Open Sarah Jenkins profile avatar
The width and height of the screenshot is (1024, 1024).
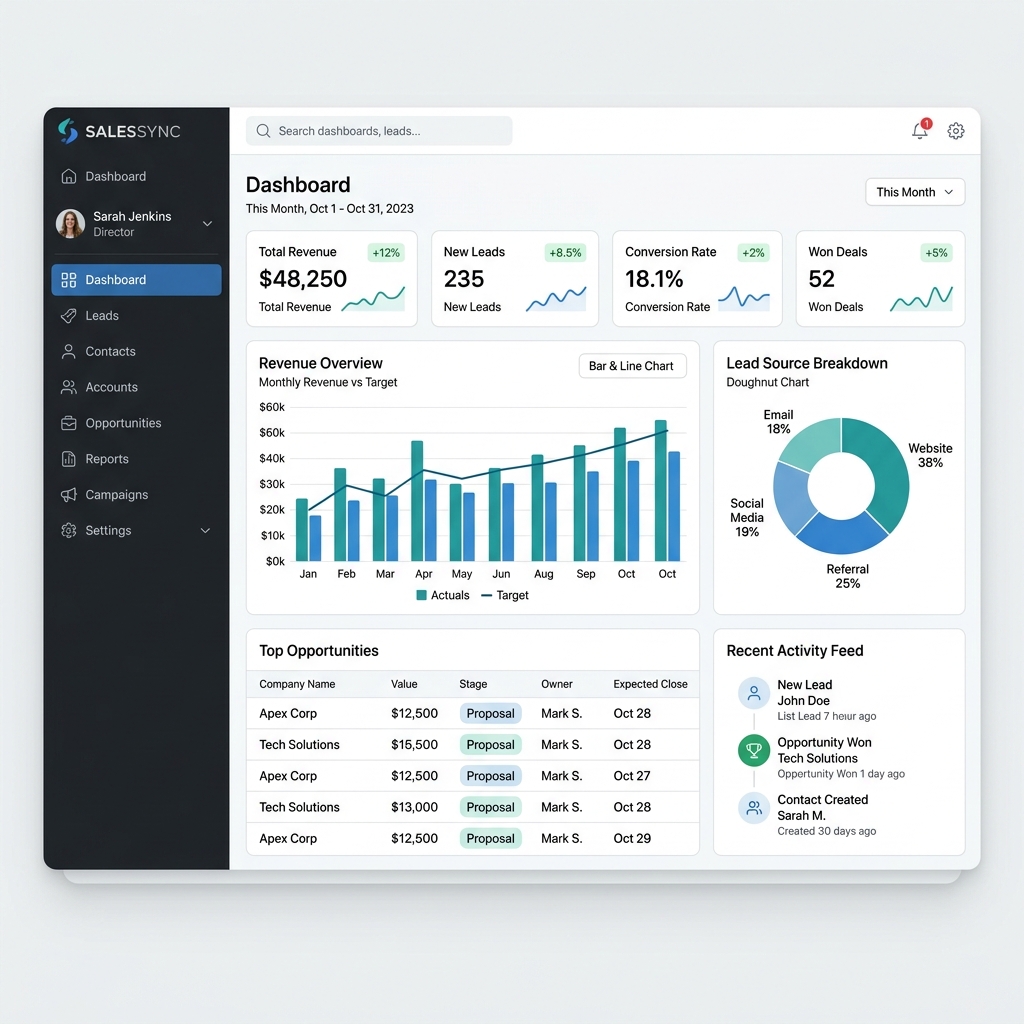(x=71, y=223)
